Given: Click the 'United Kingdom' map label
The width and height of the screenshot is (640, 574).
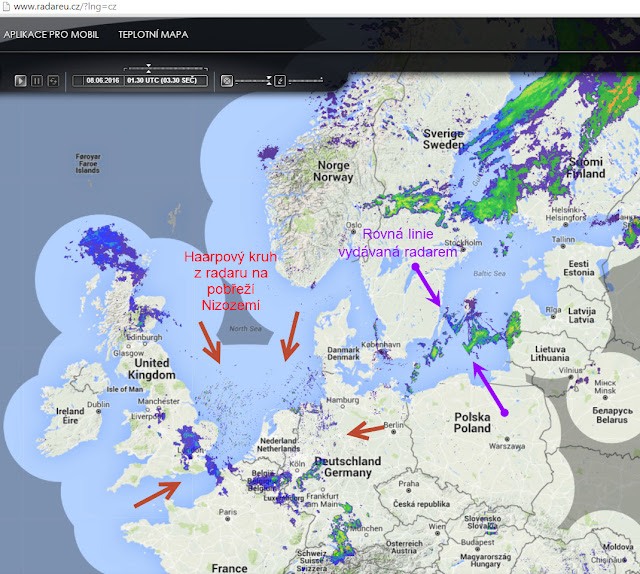Looking at the screenshot, I should pos(151,369).
